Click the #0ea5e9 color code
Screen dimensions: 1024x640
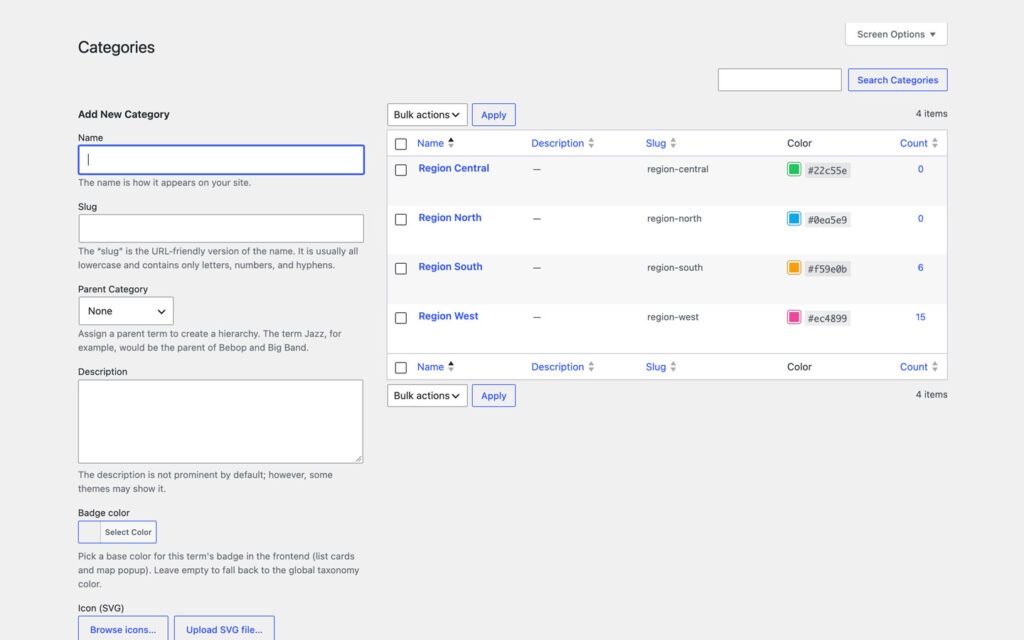coord(827,220)
